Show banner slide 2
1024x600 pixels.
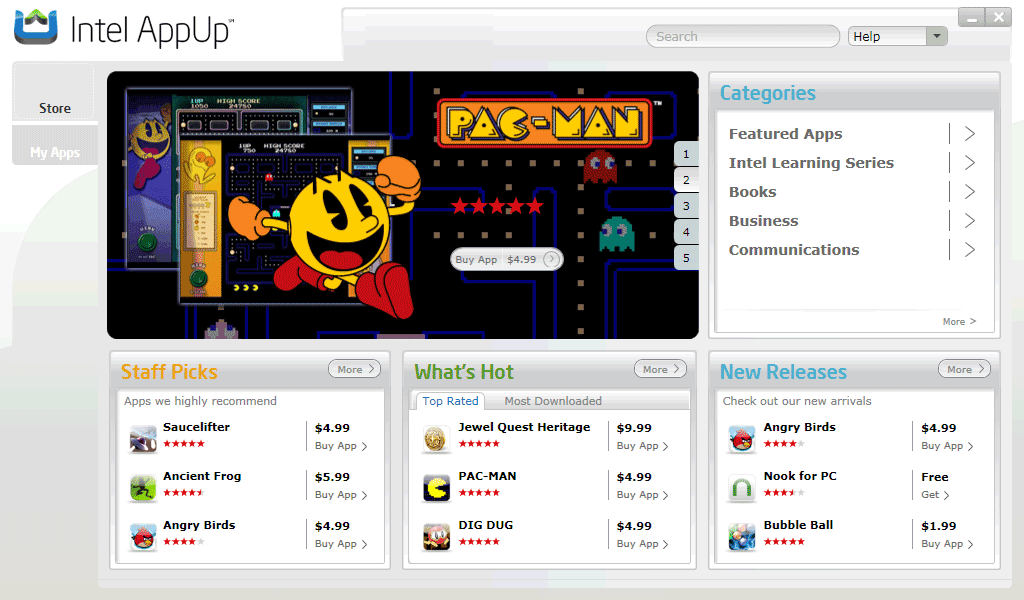tap(686, 180)
